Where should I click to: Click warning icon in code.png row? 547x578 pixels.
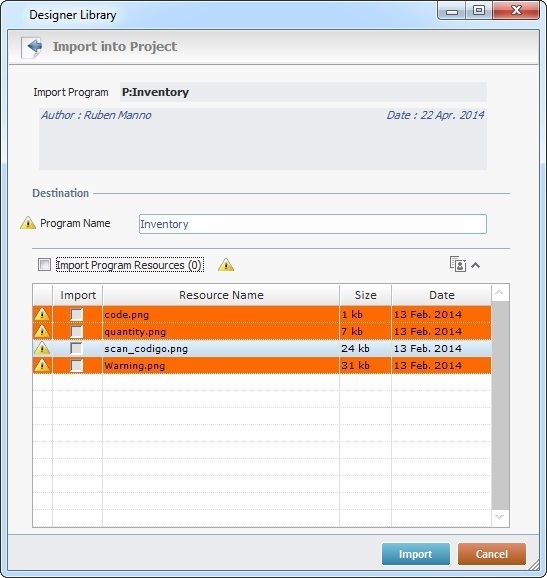(x=42, y=314)
